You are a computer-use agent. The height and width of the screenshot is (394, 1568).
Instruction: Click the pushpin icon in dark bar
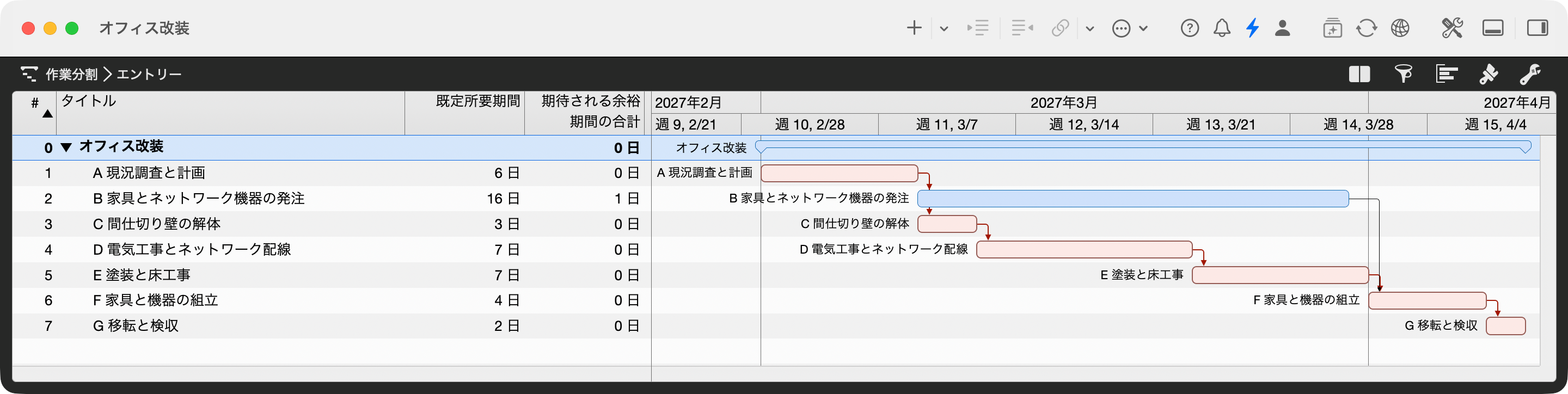click(1489, 74)
